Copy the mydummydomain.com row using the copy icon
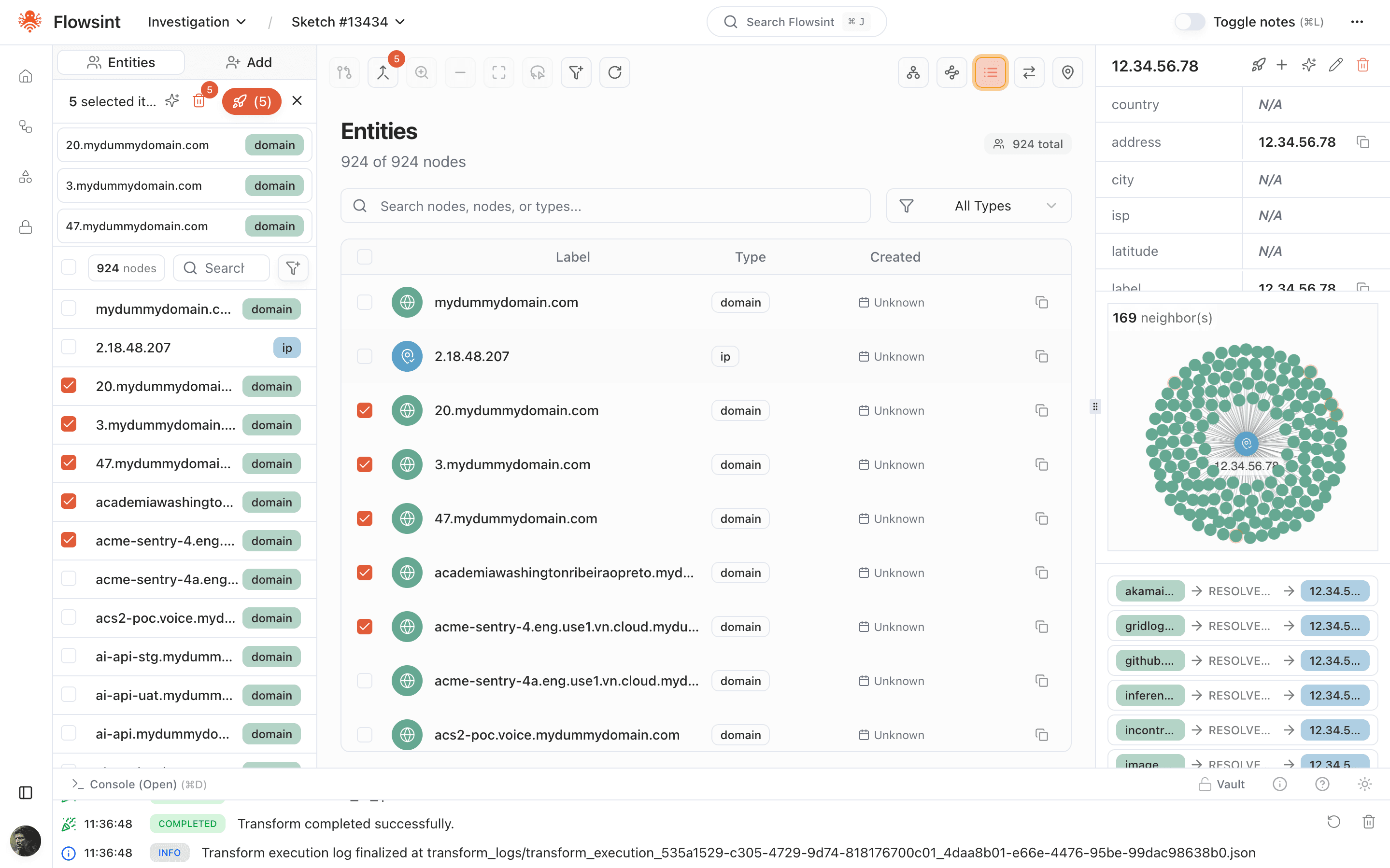The image size is (1390, 868). [1041, 303]
